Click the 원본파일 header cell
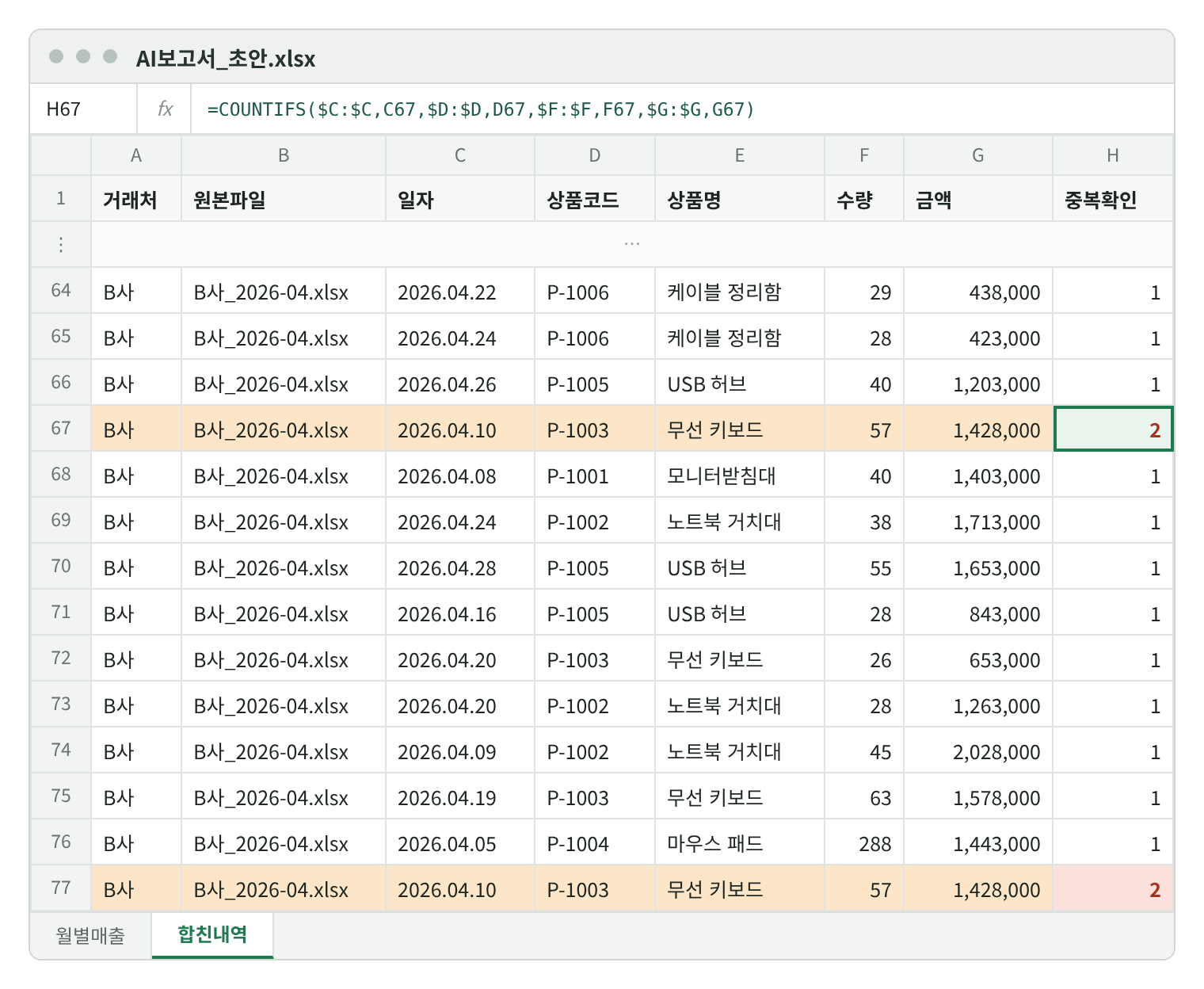1204x989 pixels. point(284,198)
